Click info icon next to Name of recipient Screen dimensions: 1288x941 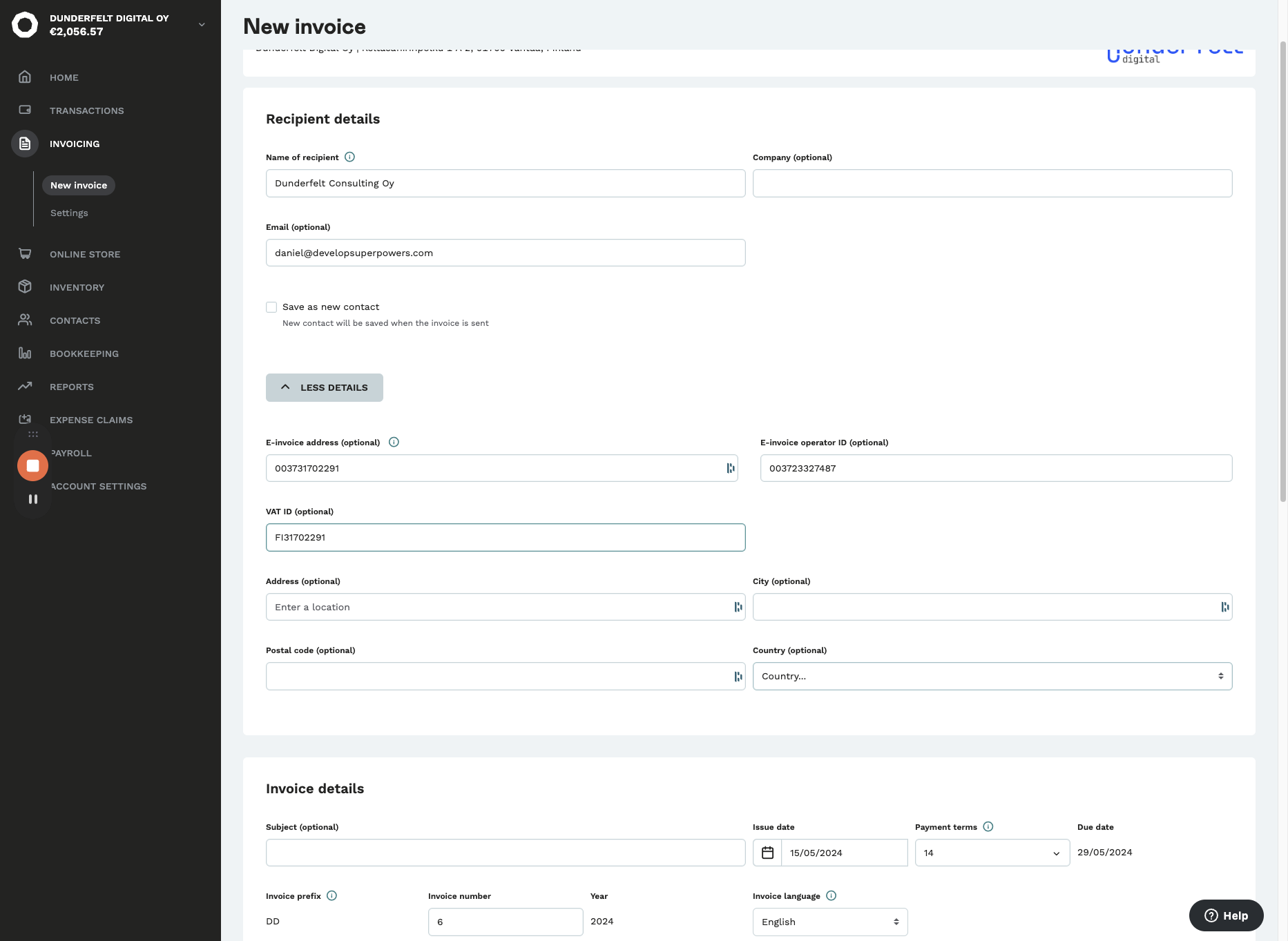point(349,157)
